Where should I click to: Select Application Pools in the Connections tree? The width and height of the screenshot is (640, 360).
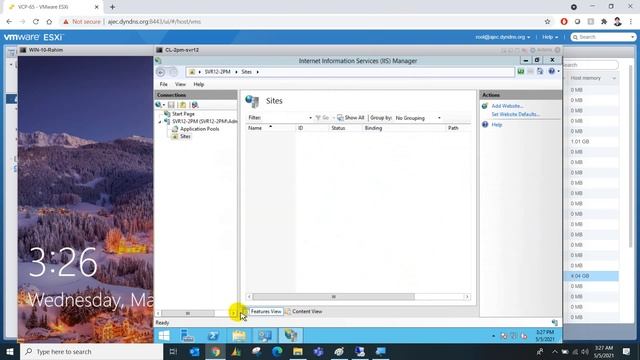click(199, 129)
